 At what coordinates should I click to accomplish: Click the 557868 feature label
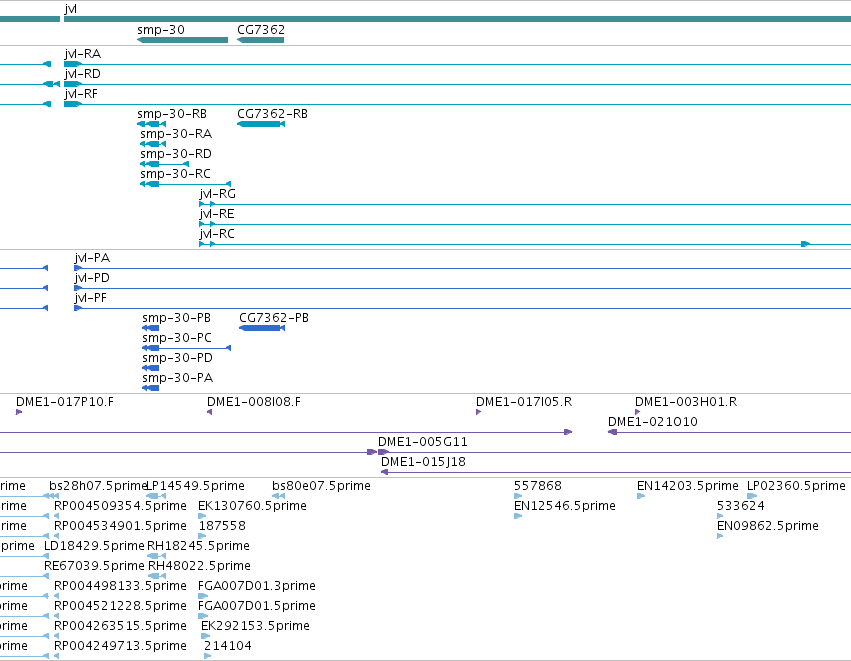coord(538,486)
